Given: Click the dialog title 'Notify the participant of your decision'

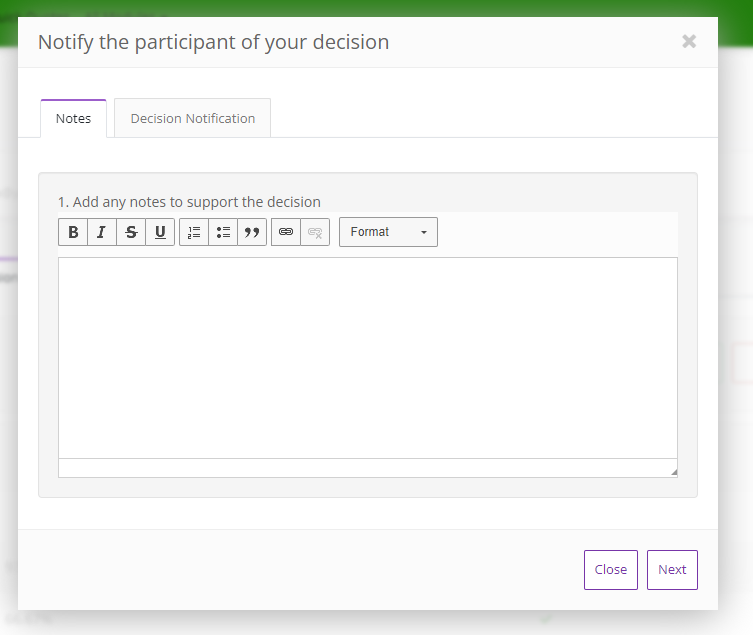Looking at the screenshot, I should (214, 42).
